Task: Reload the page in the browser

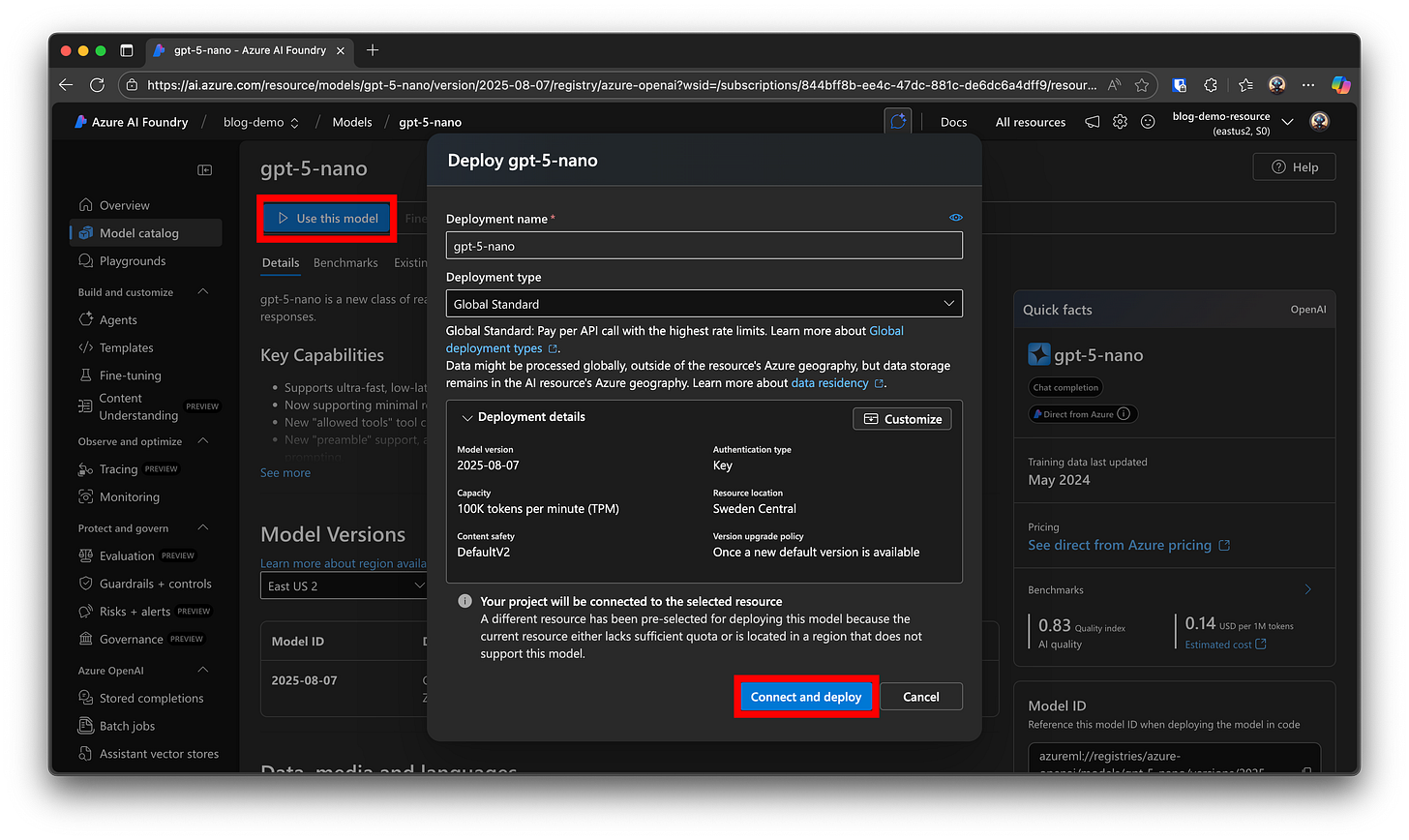Action: click(97, 85)
